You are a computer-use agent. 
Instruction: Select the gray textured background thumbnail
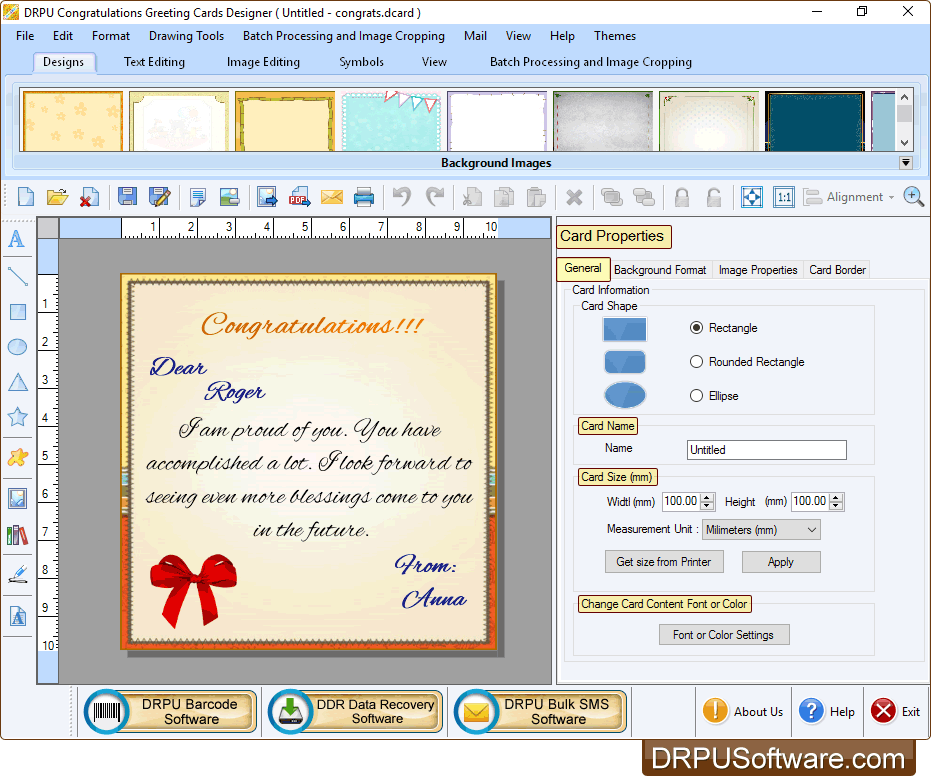pos(603,121)
